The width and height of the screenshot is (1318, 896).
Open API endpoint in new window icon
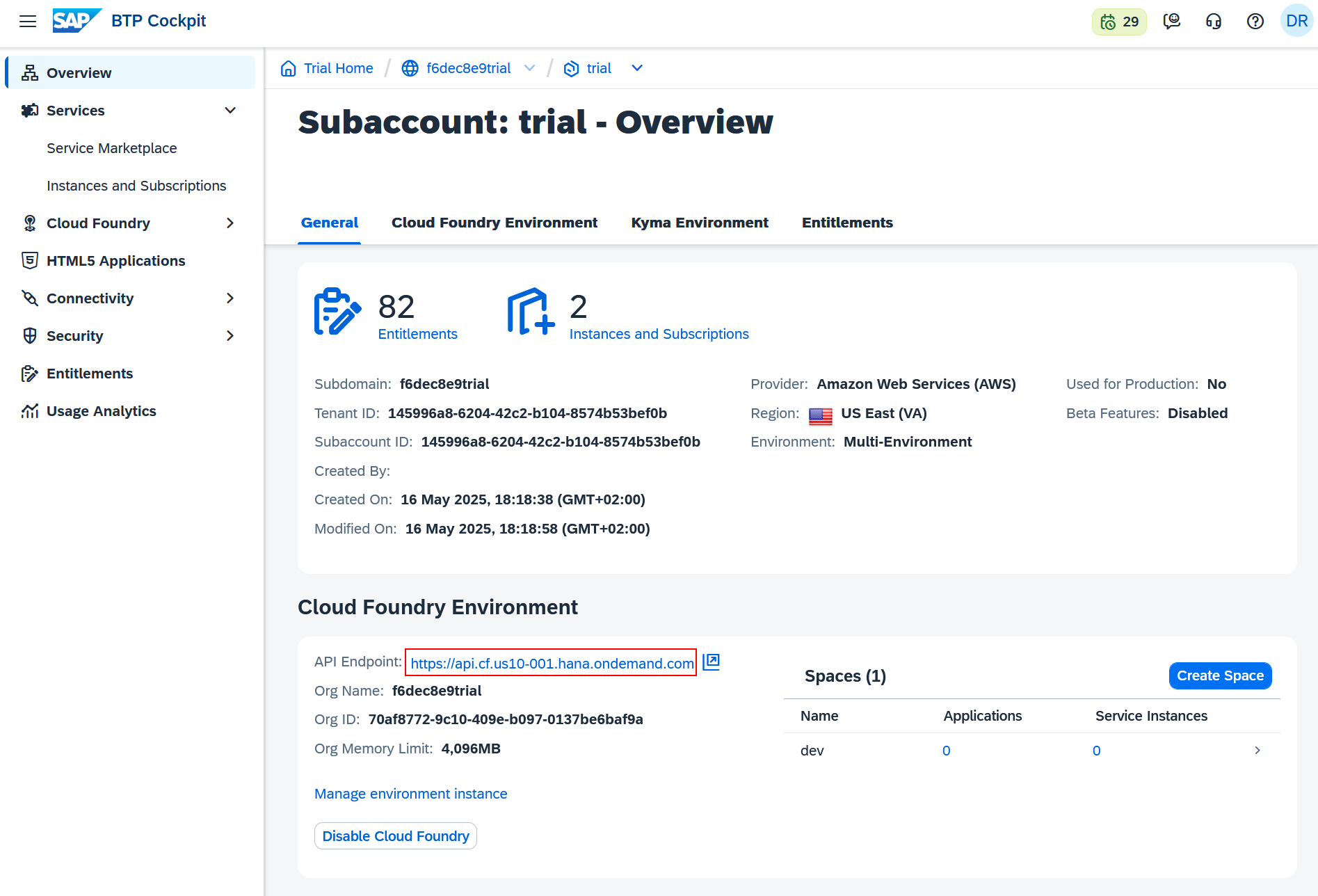[711, 662]
